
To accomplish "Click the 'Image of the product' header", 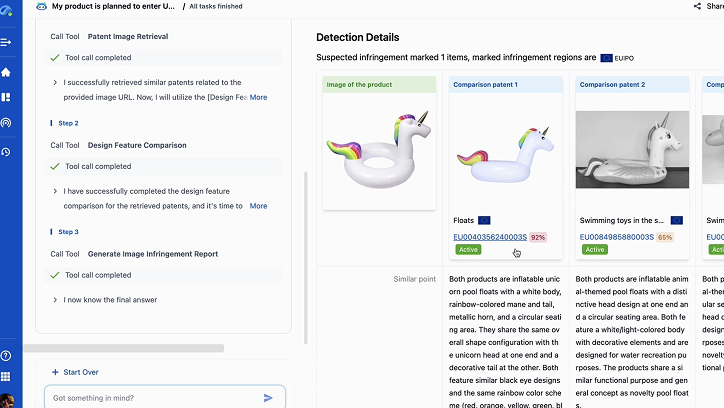I will point(359,84).
